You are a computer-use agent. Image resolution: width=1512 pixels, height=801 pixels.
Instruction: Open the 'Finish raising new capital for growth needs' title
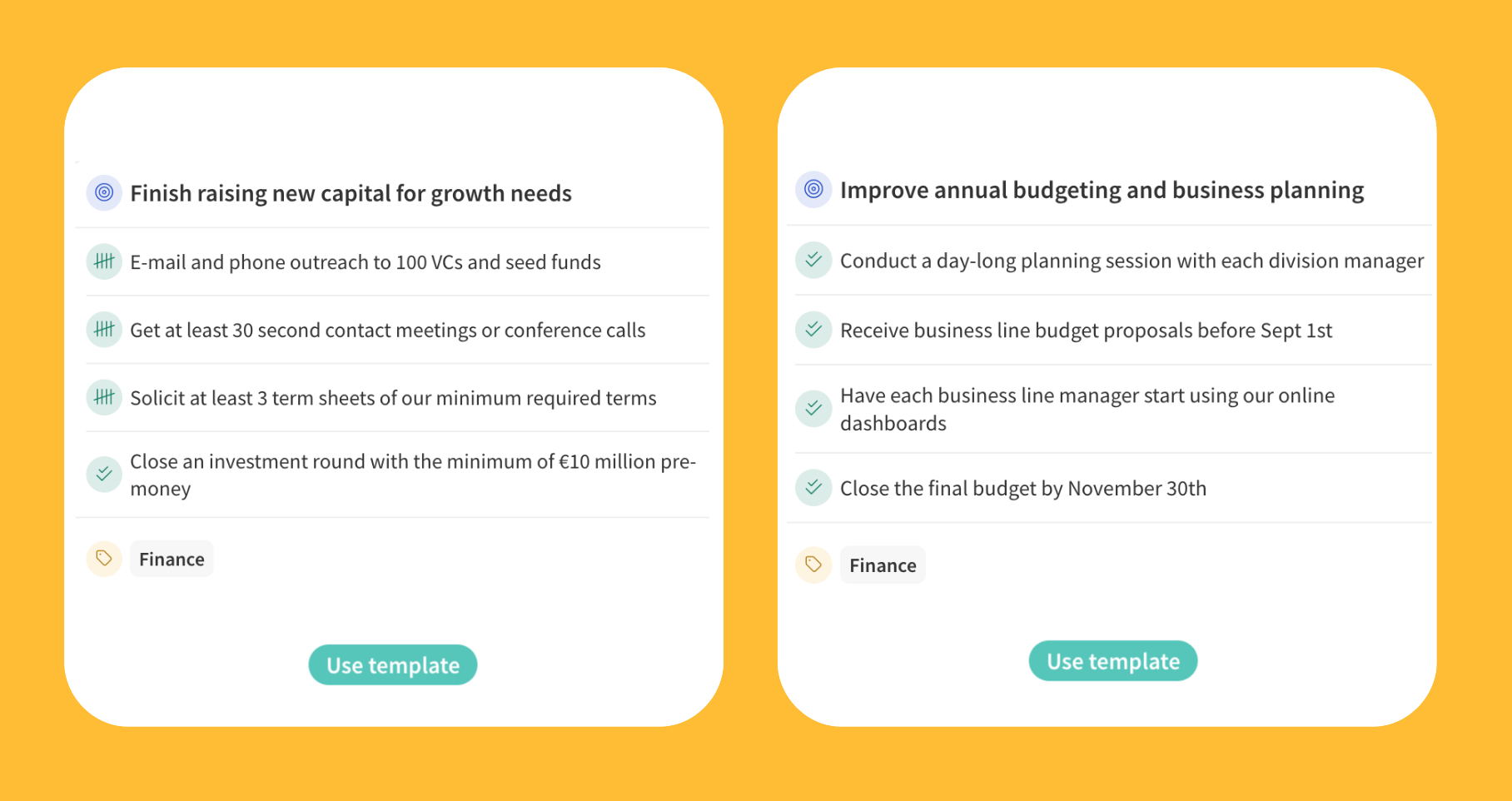pyautogui.click(x=351, y=193)
